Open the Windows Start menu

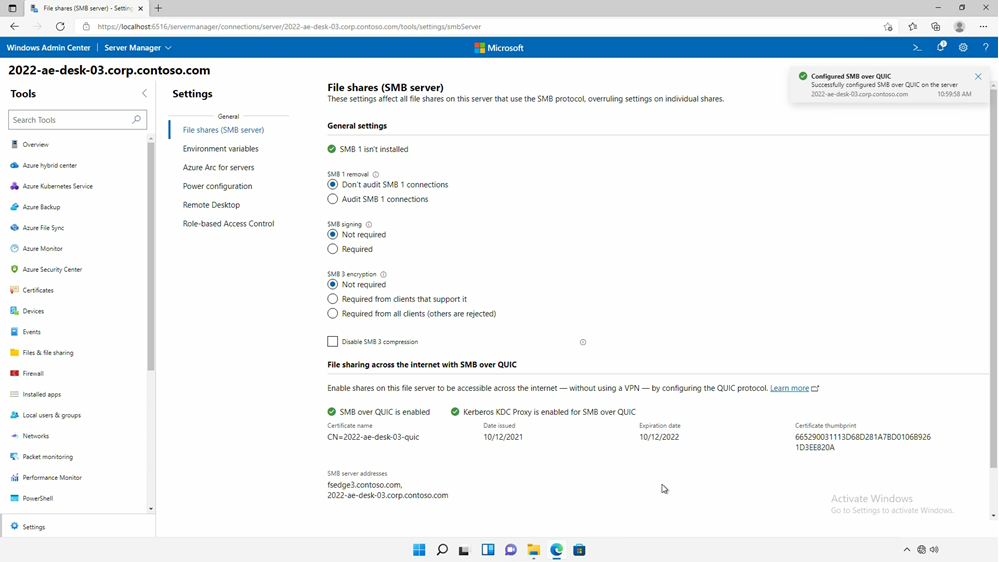tap(419, 550)
